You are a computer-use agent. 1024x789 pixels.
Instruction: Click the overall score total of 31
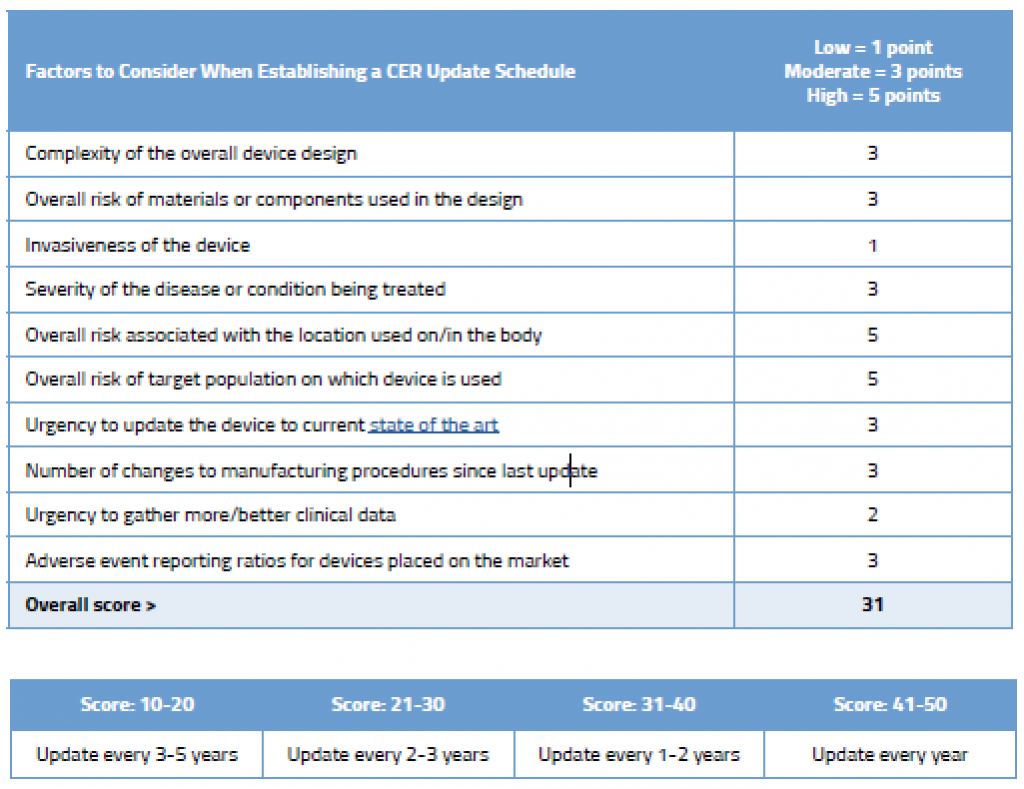(x=872, y=604)
